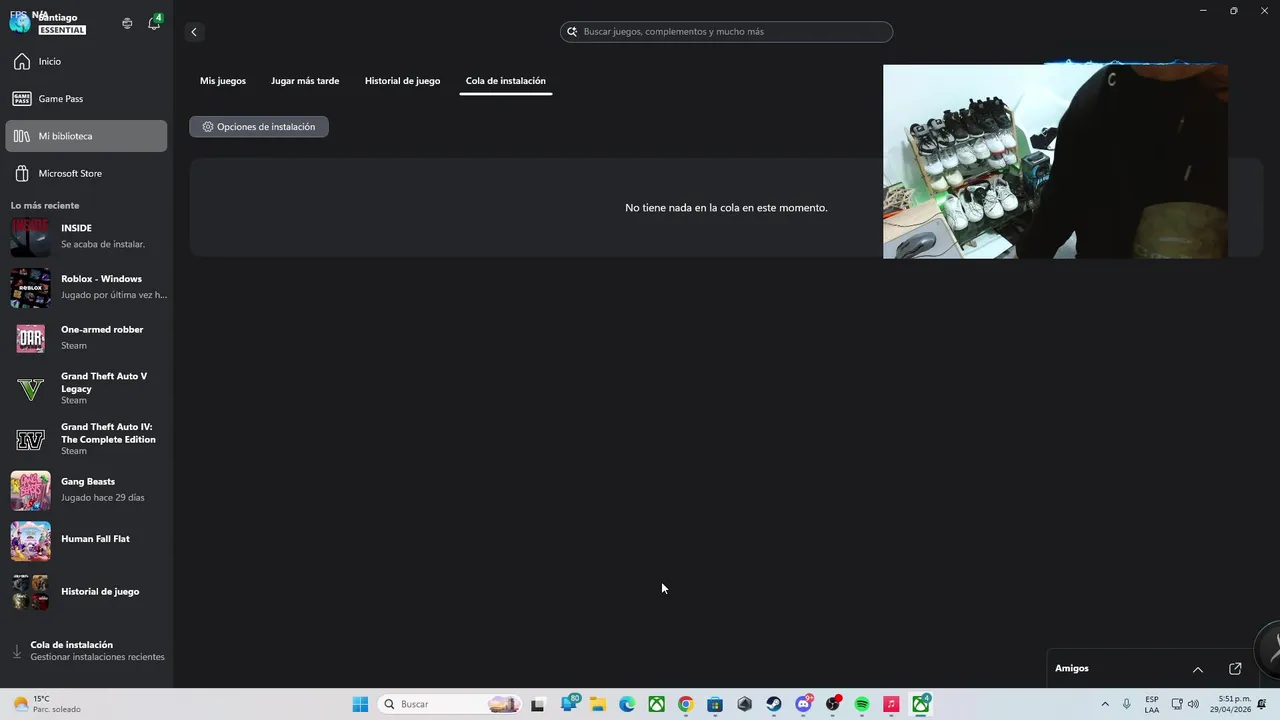This screenshot has height=720, width=1280.
Task: Open Microsoft Store in the sidebar
Action: tap(86, 173)
